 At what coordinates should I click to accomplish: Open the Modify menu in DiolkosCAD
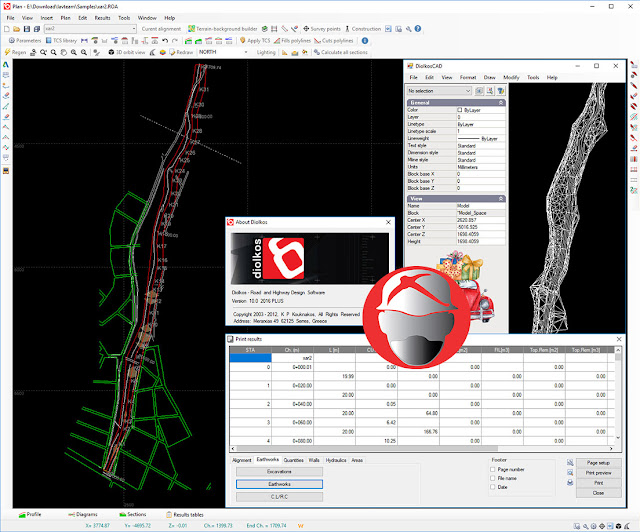coord(511,77)
